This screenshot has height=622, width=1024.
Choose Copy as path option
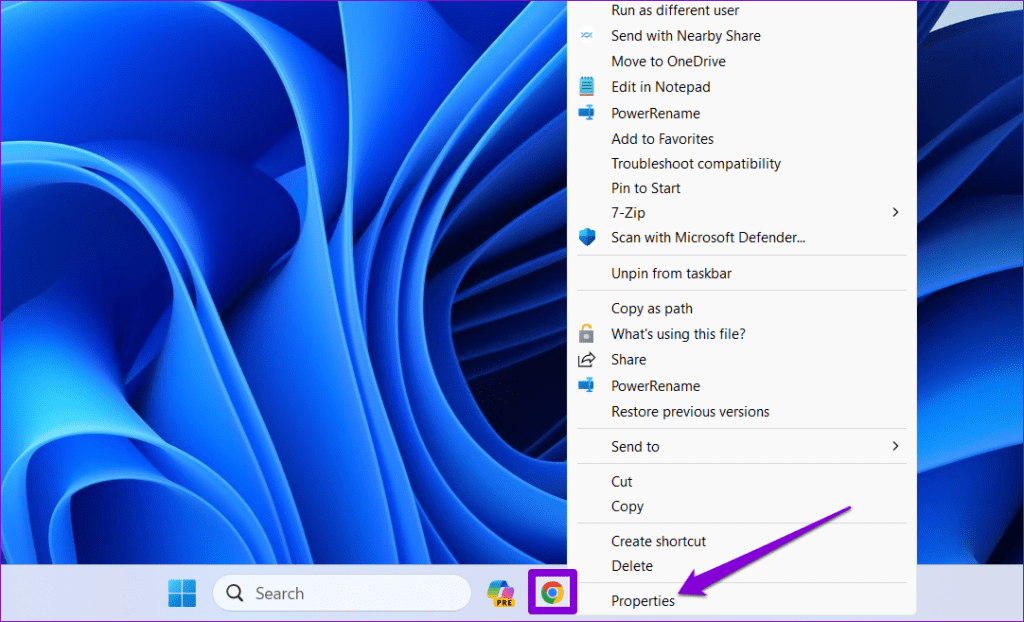[652, 308]
